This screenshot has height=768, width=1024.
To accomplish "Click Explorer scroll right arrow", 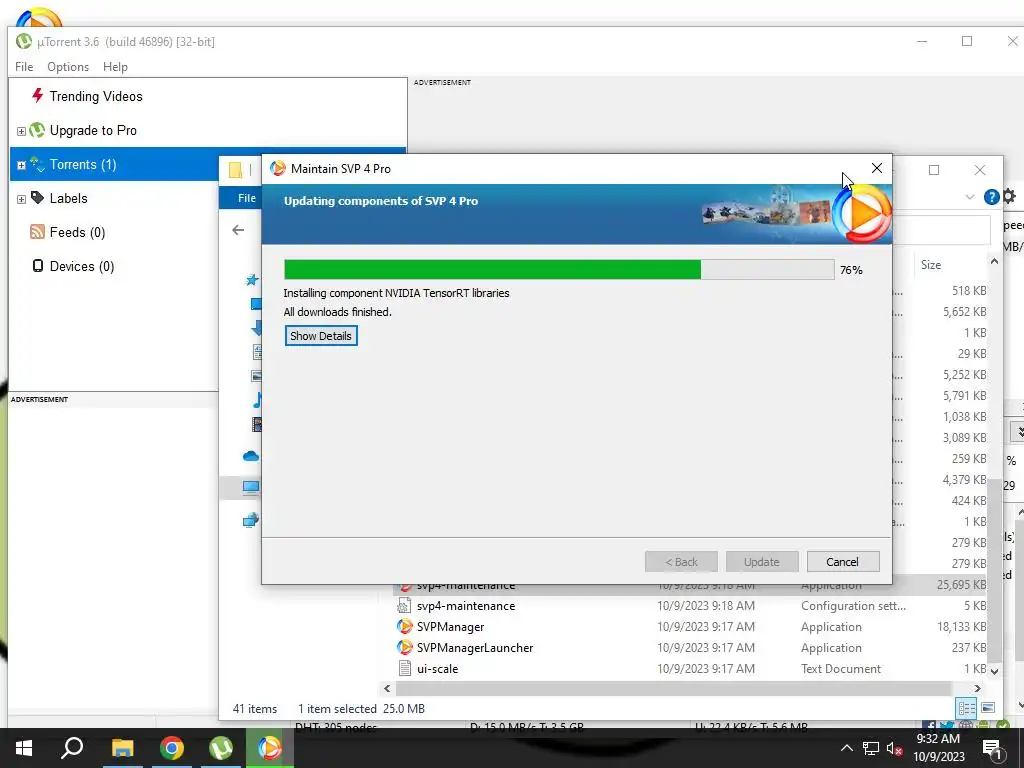I will click(977, 688).
